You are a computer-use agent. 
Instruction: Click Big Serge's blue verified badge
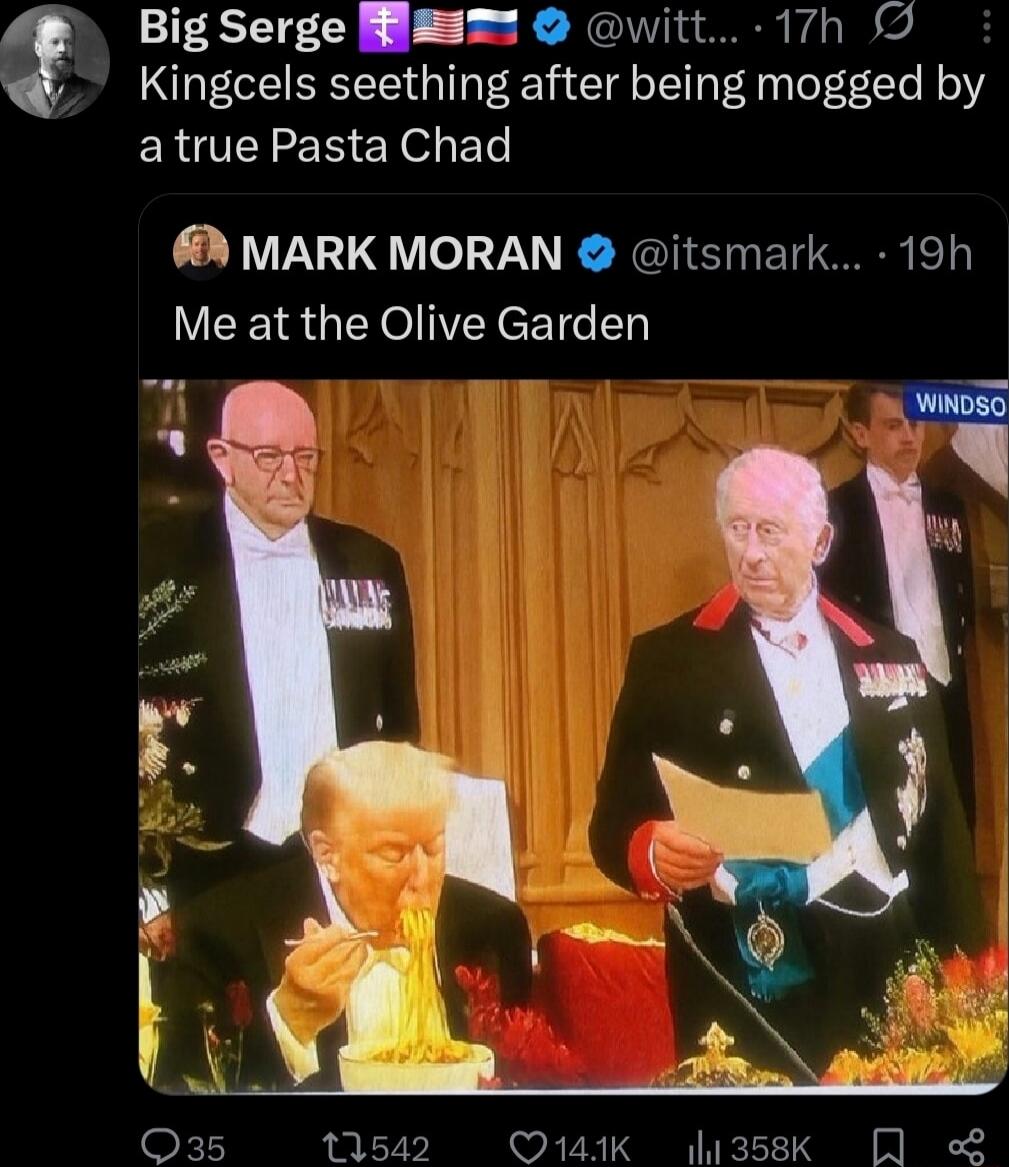pyautogui.click(x=552, y=28)
